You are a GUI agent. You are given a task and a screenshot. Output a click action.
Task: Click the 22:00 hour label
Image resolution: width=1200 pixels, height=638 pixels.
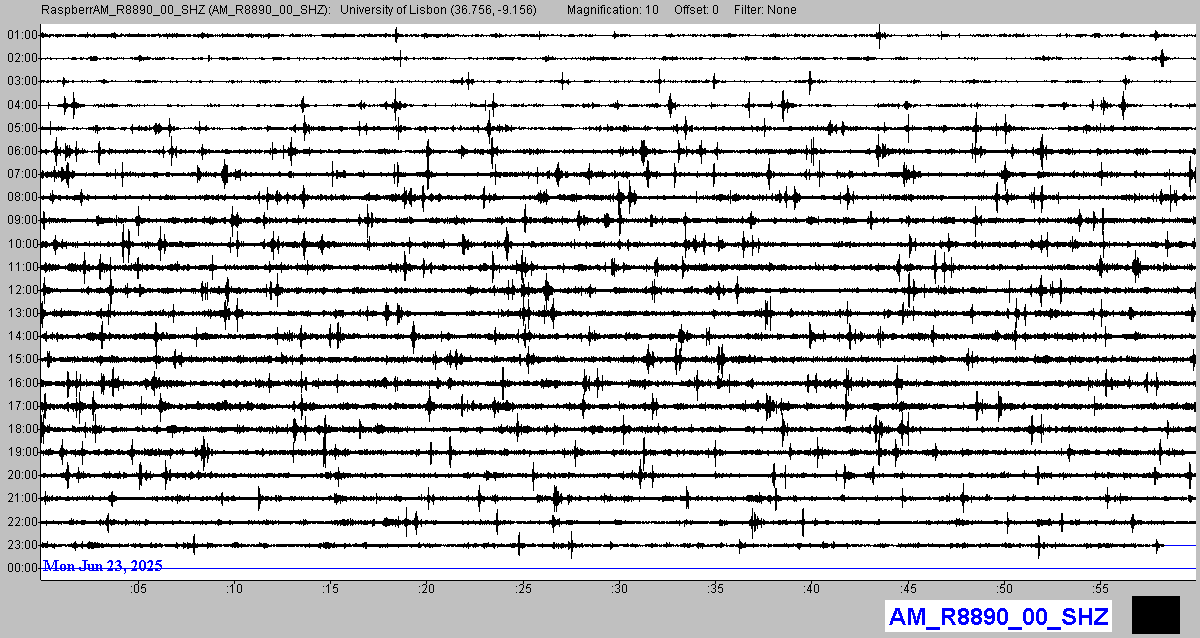coord(22,522)
